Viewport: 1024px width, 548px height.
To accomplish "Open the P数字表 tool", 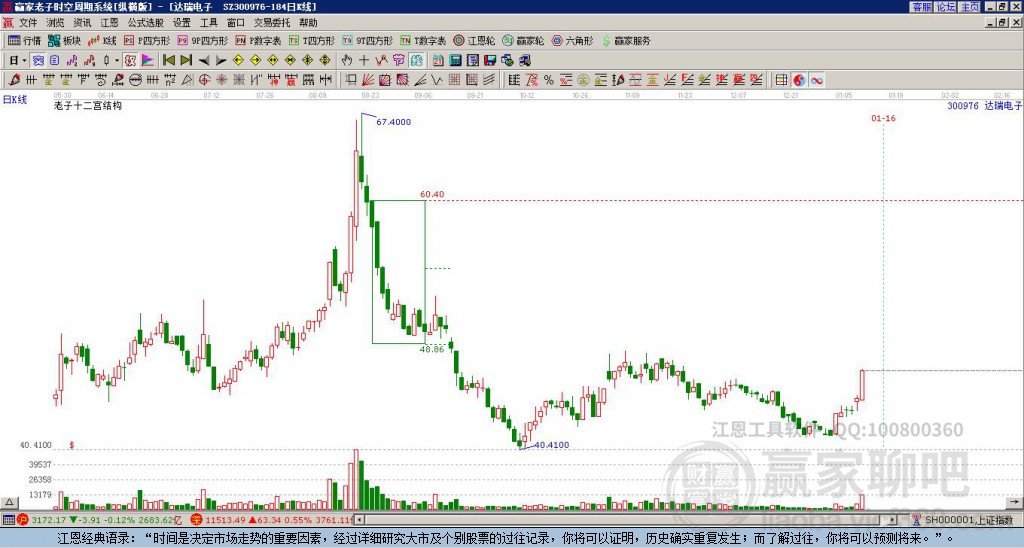I will (259, 40).
